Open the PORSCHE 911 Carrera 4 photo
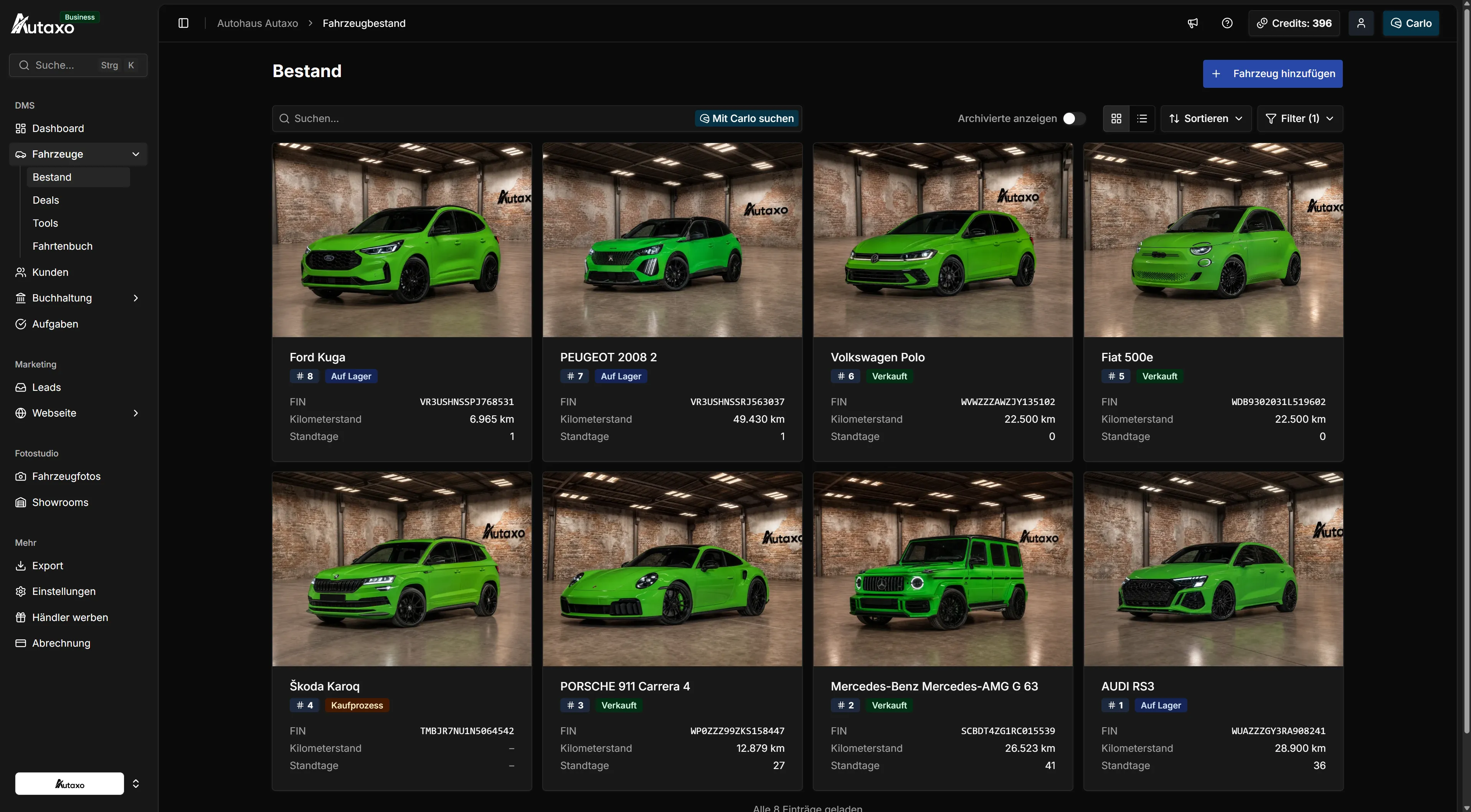 point(673,570)
